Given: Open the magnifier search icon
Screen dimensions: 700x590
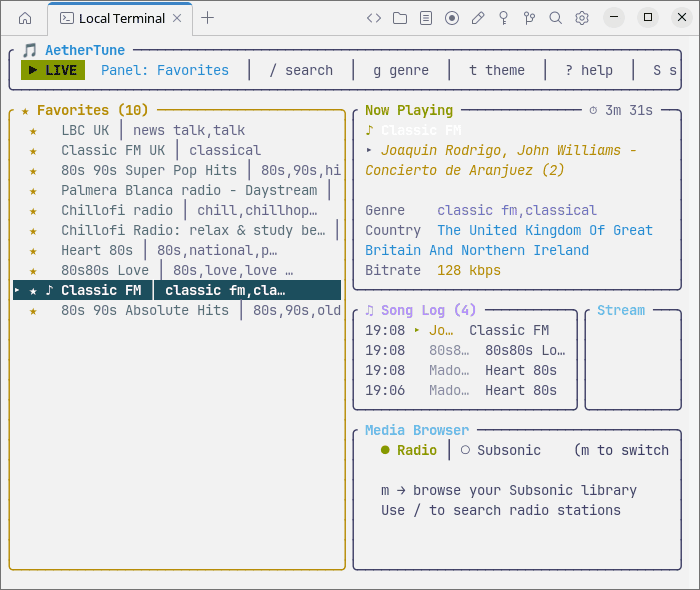Looking at the screenshot, I should point(555,18).
